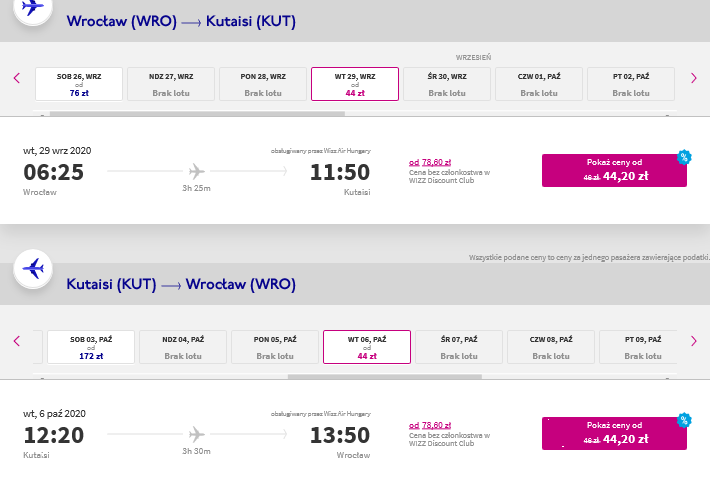The image size is (710, 487).
Task: Open return non-member price od 78,60 zł
Action: [430, 425]
